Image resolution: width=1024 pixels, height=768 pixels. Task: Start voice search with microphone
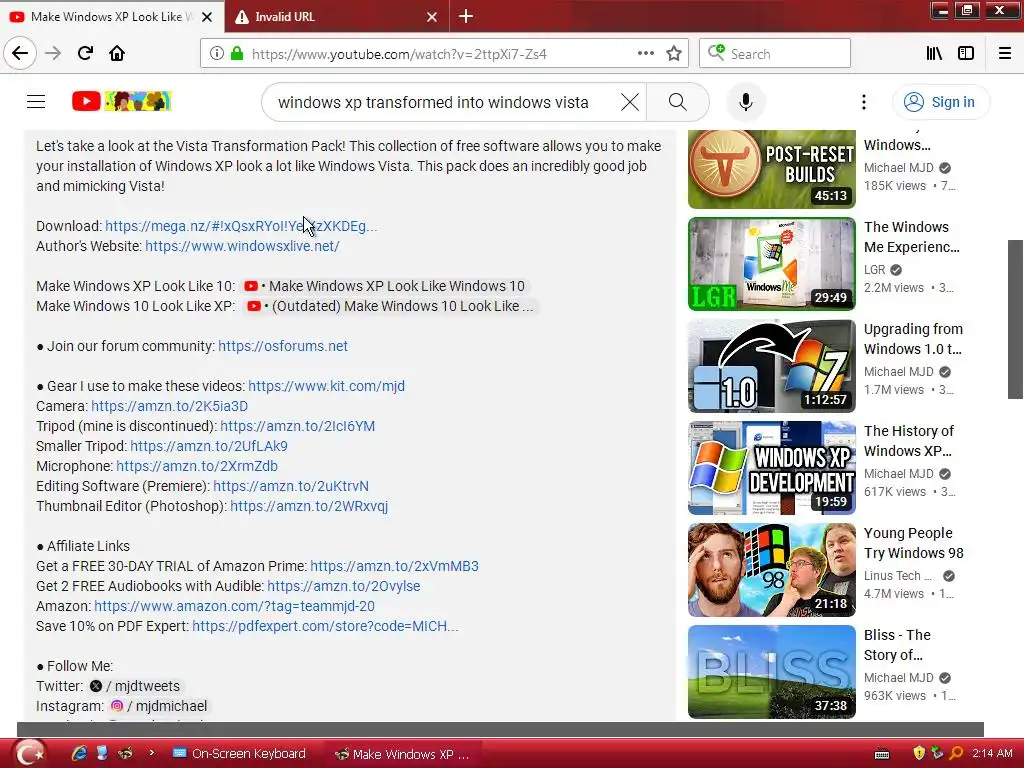(745, 102)
